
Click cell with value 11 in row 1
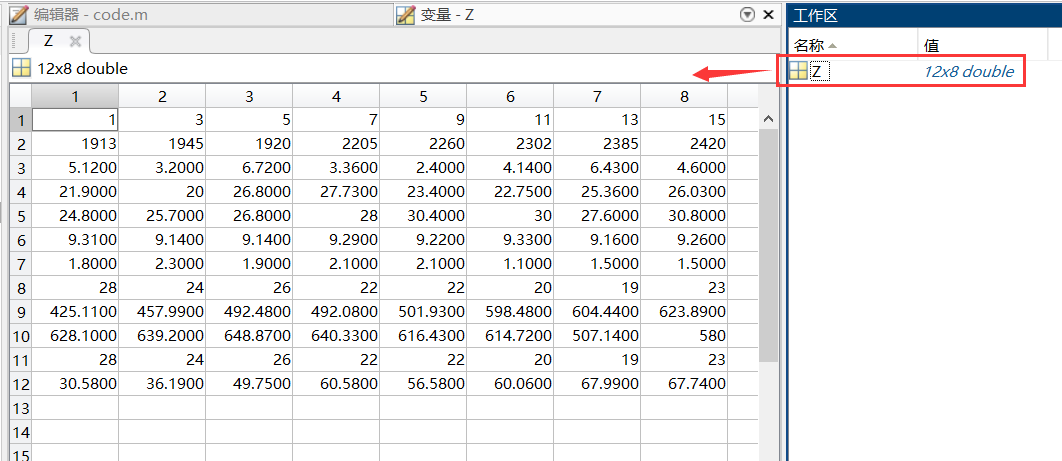(x=510, y=120)
